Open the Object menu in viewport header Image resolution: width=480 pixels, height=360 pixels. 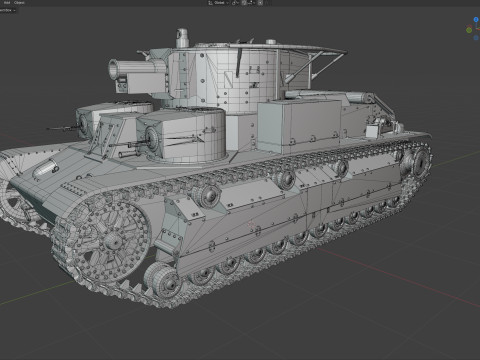point(19,2)
